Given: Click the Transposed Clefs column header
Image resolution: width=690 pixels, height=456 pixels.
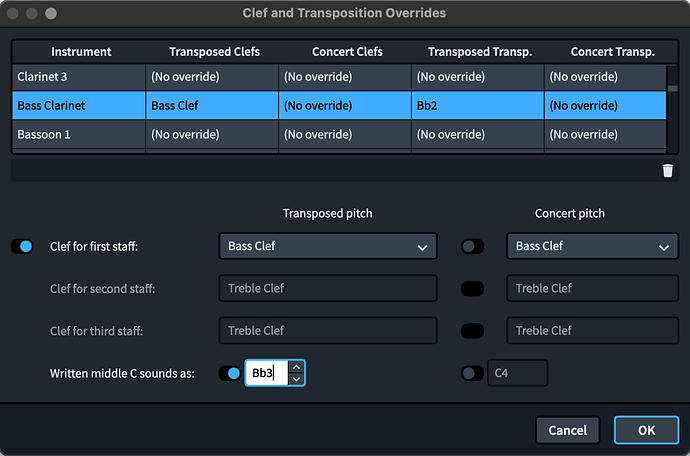Looking at the screenshot, I should click(211, 51).
